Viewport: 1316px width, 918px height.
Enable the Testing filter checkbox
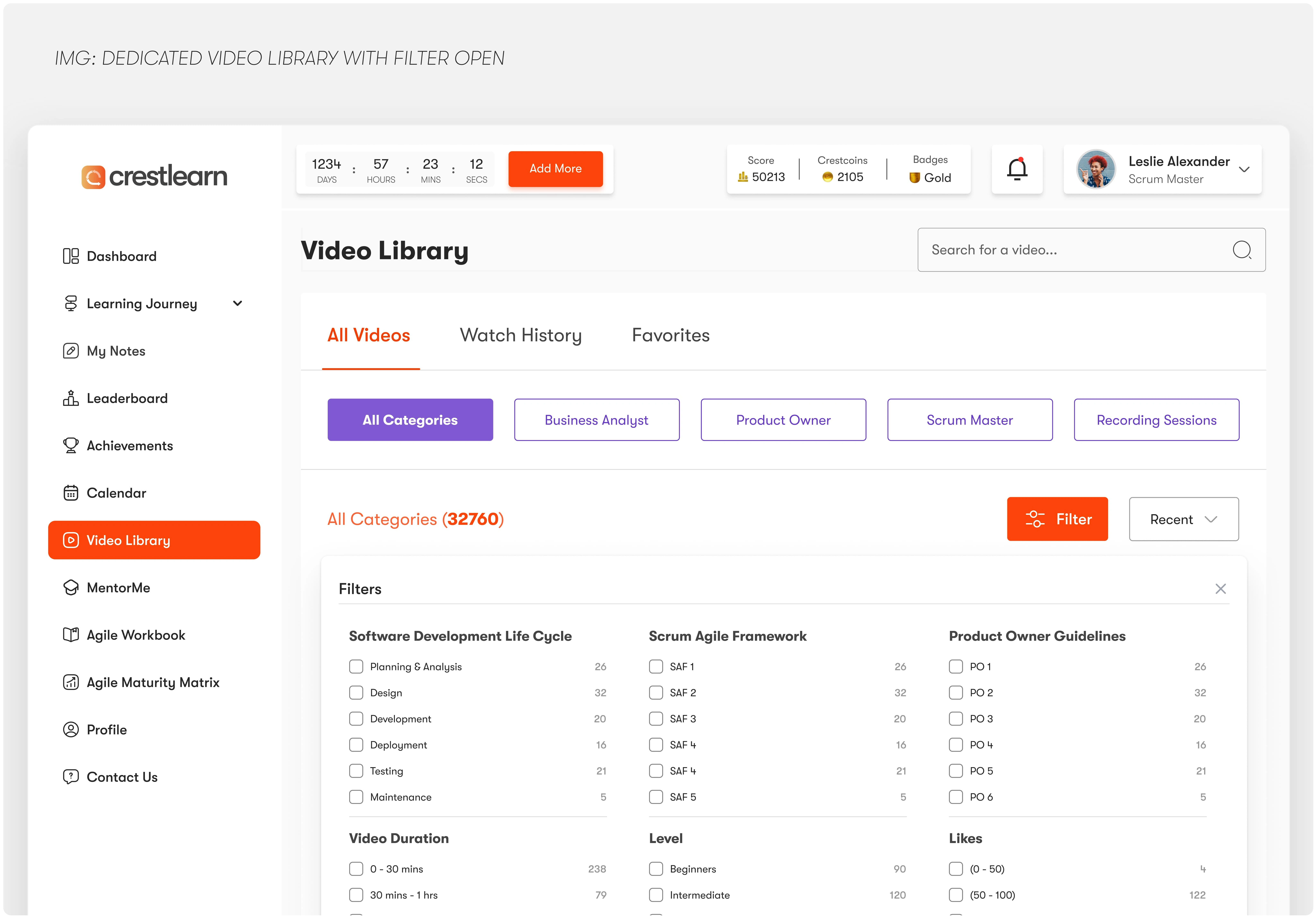[356, 771]
